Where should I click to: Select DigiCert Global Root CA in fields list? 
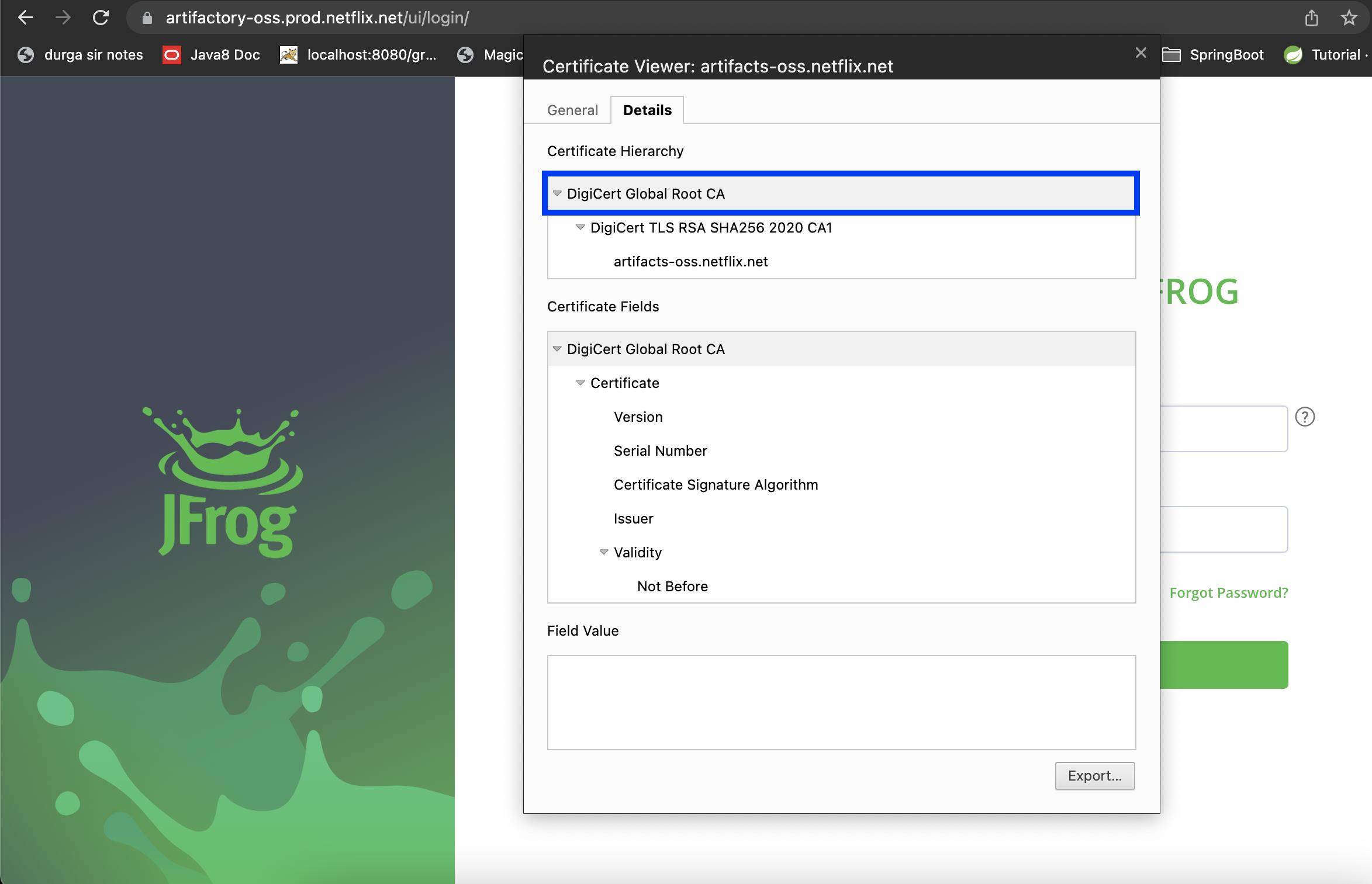[x=841, y=349]
